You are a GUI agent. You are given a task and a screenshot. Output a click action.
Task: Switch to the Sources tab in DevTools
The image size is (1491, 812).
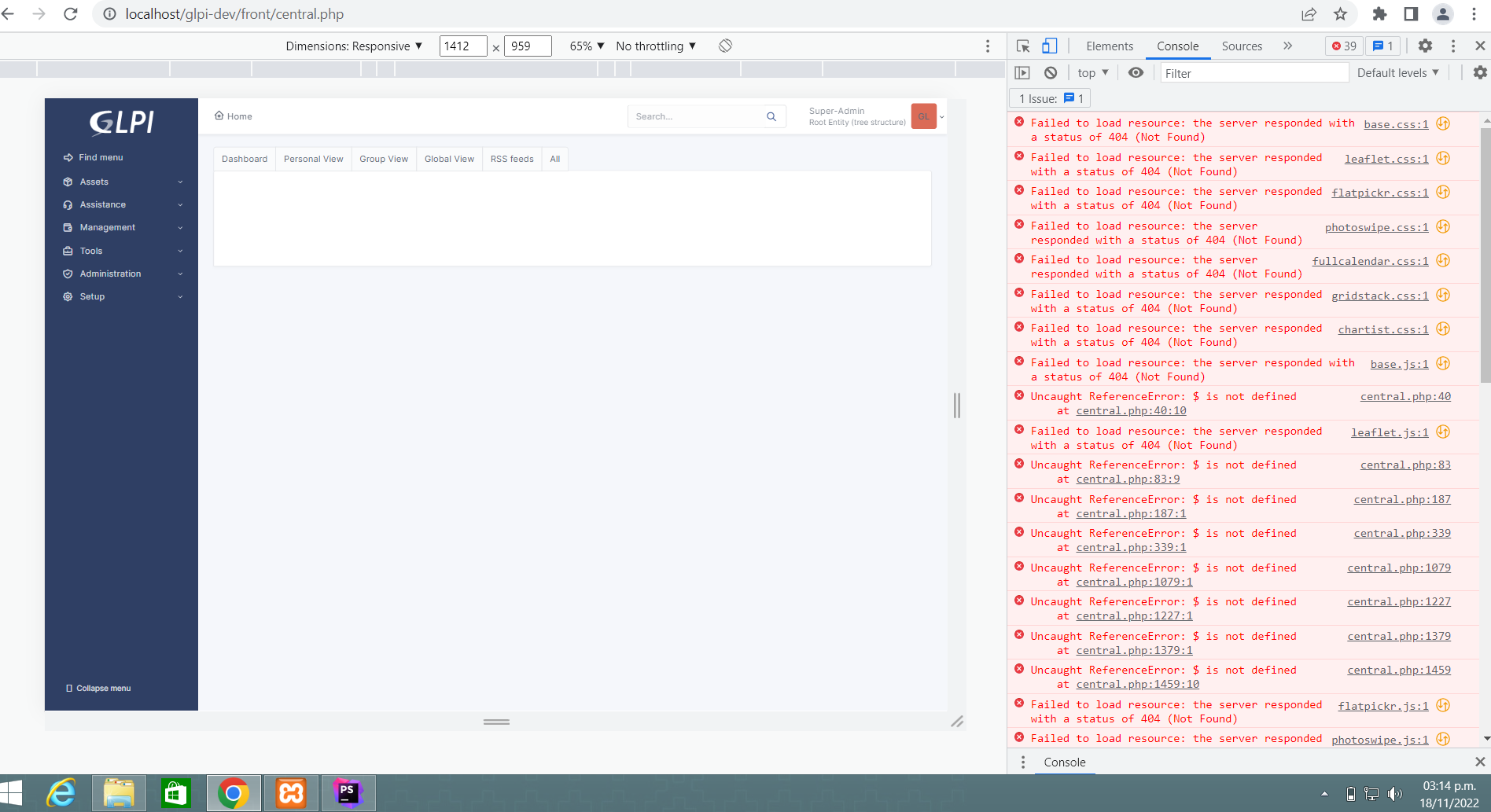[1242, 46]
